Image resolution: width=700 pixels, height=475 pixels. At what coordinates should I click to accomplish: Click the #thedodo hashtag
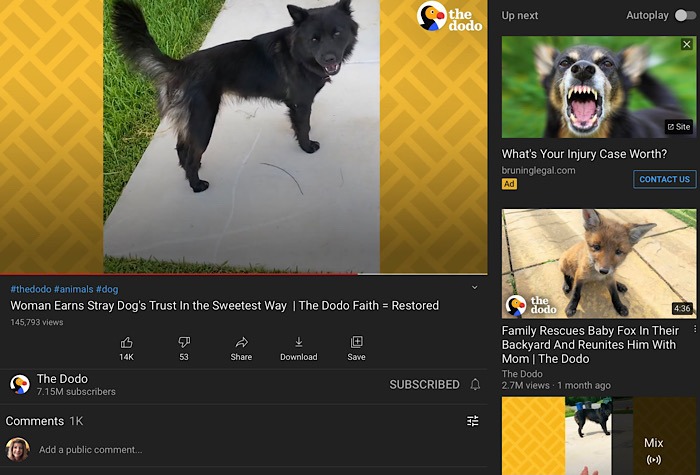tap(30, 289)
